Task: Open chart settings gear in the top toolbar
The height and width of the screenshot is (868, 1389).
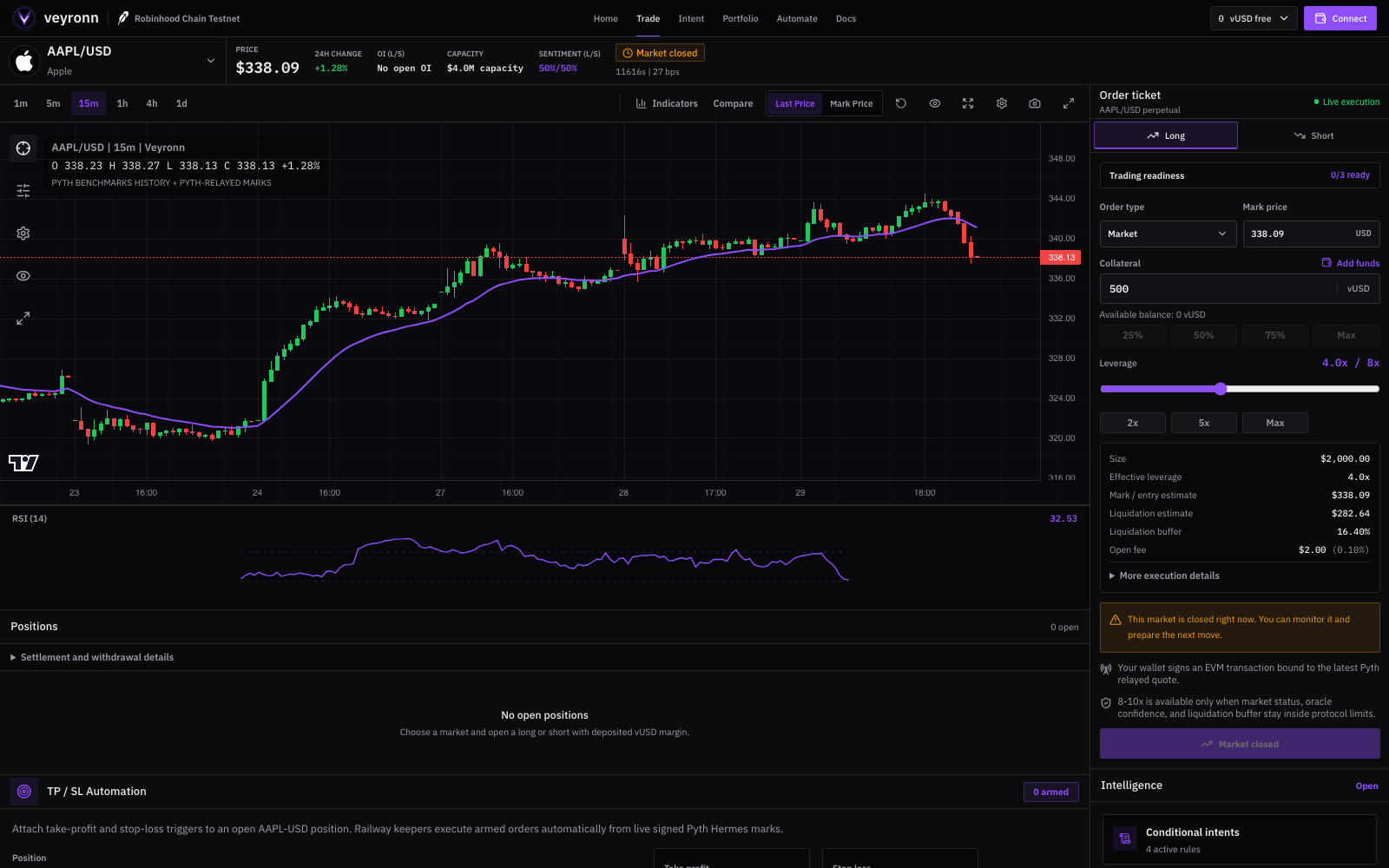Action: (x=1002, y=103)
